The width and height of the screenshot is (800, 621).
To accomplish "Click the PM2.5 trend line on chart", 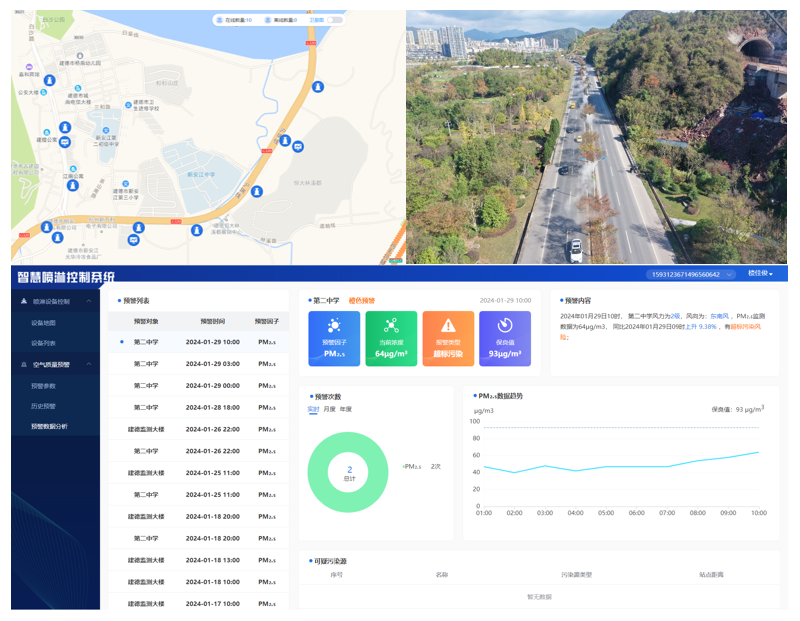I will 621,467.
